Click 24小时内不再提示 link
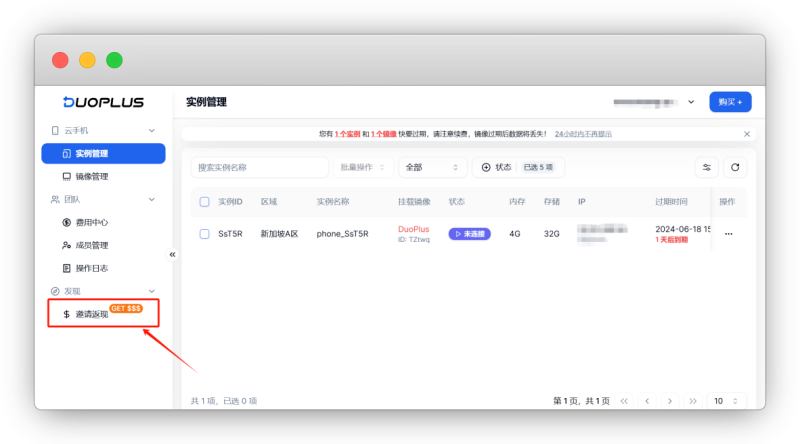Viewport: 800px width, 444px height. click(583, 134)
